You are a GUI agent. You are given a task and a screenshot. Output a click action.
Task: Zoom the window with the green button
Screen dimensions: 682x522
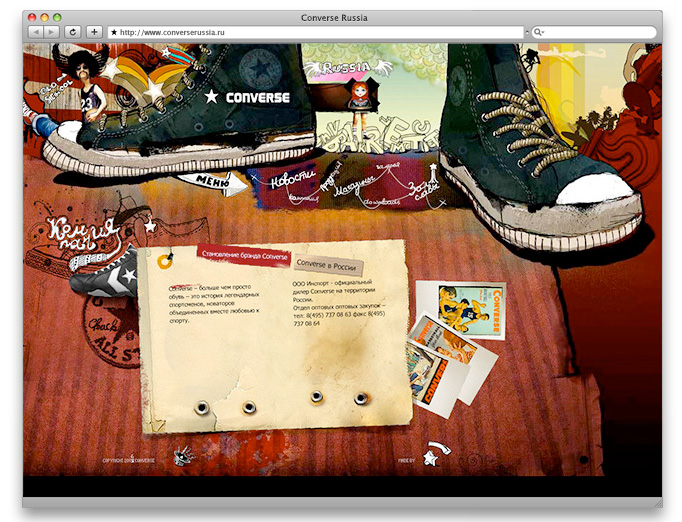(57, 18)
